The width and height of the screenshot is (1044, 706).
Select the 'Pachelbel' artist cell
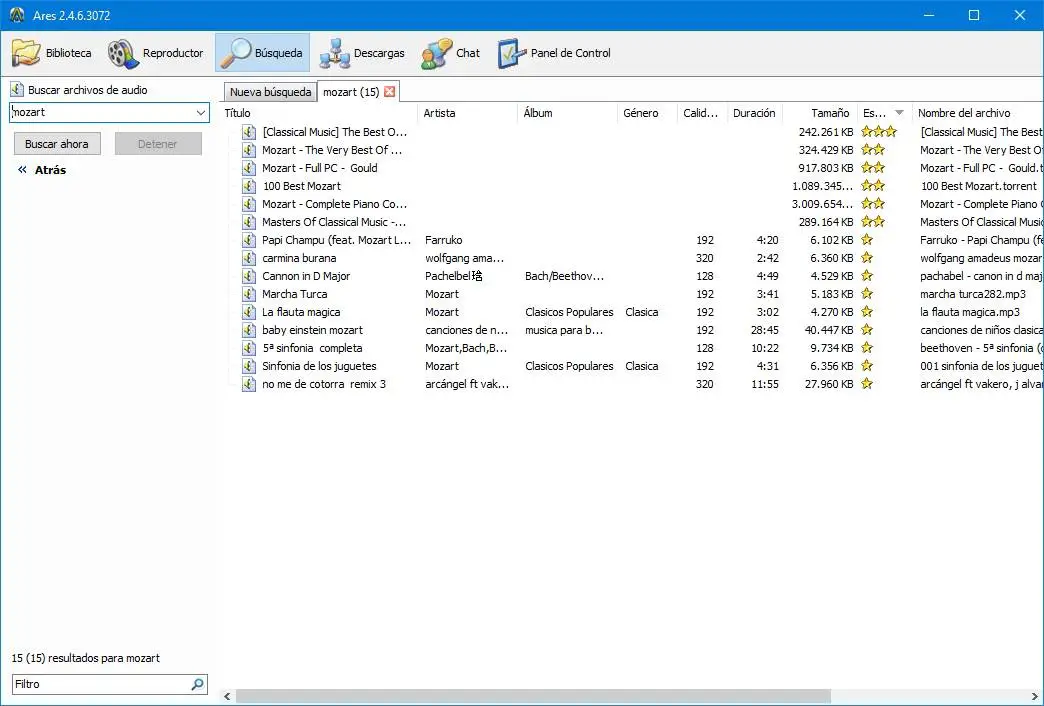tap(453, 276)
